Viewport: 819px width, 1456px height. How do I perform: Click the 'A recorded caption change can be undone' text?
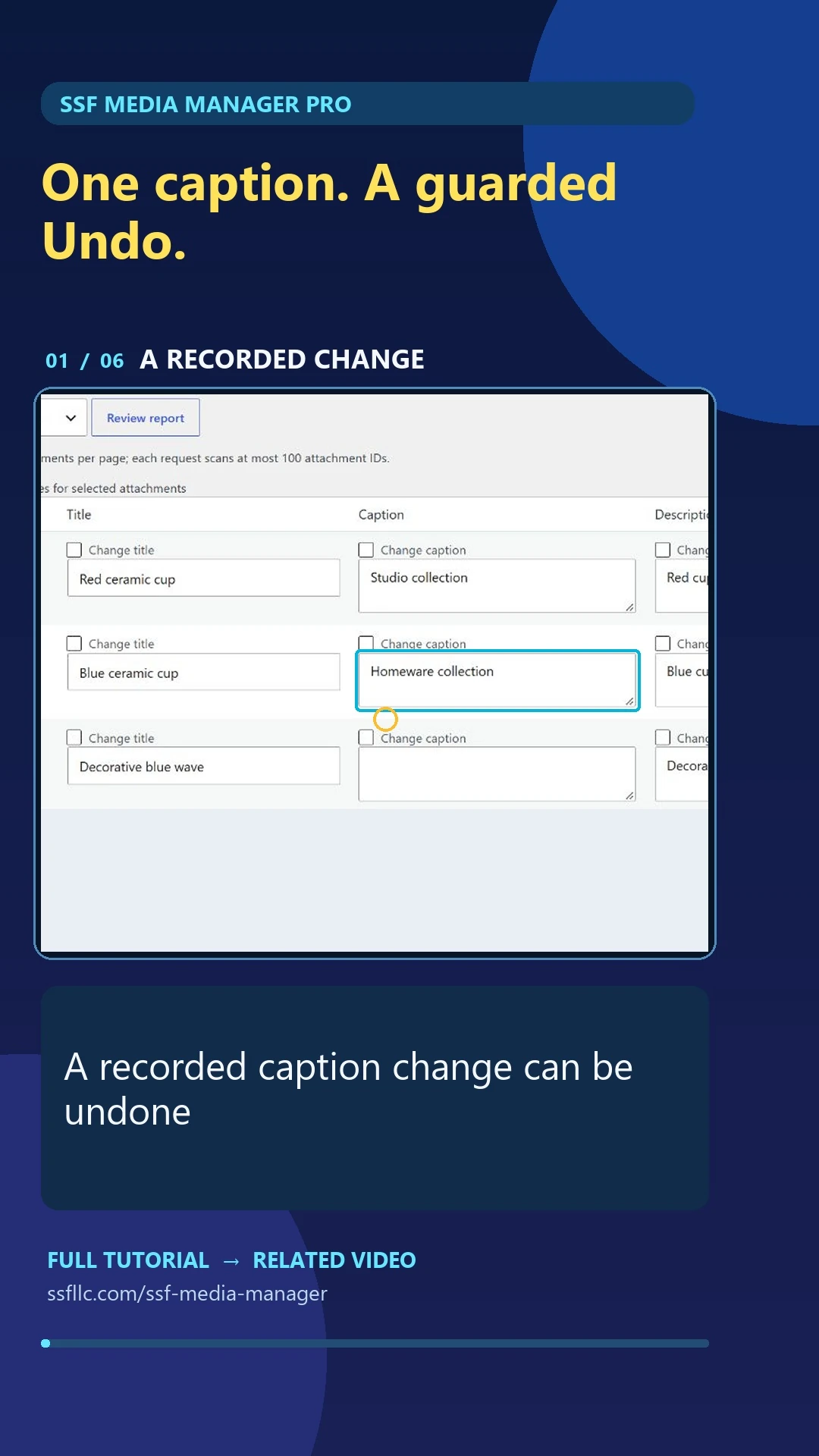(x=348, y=1089)
